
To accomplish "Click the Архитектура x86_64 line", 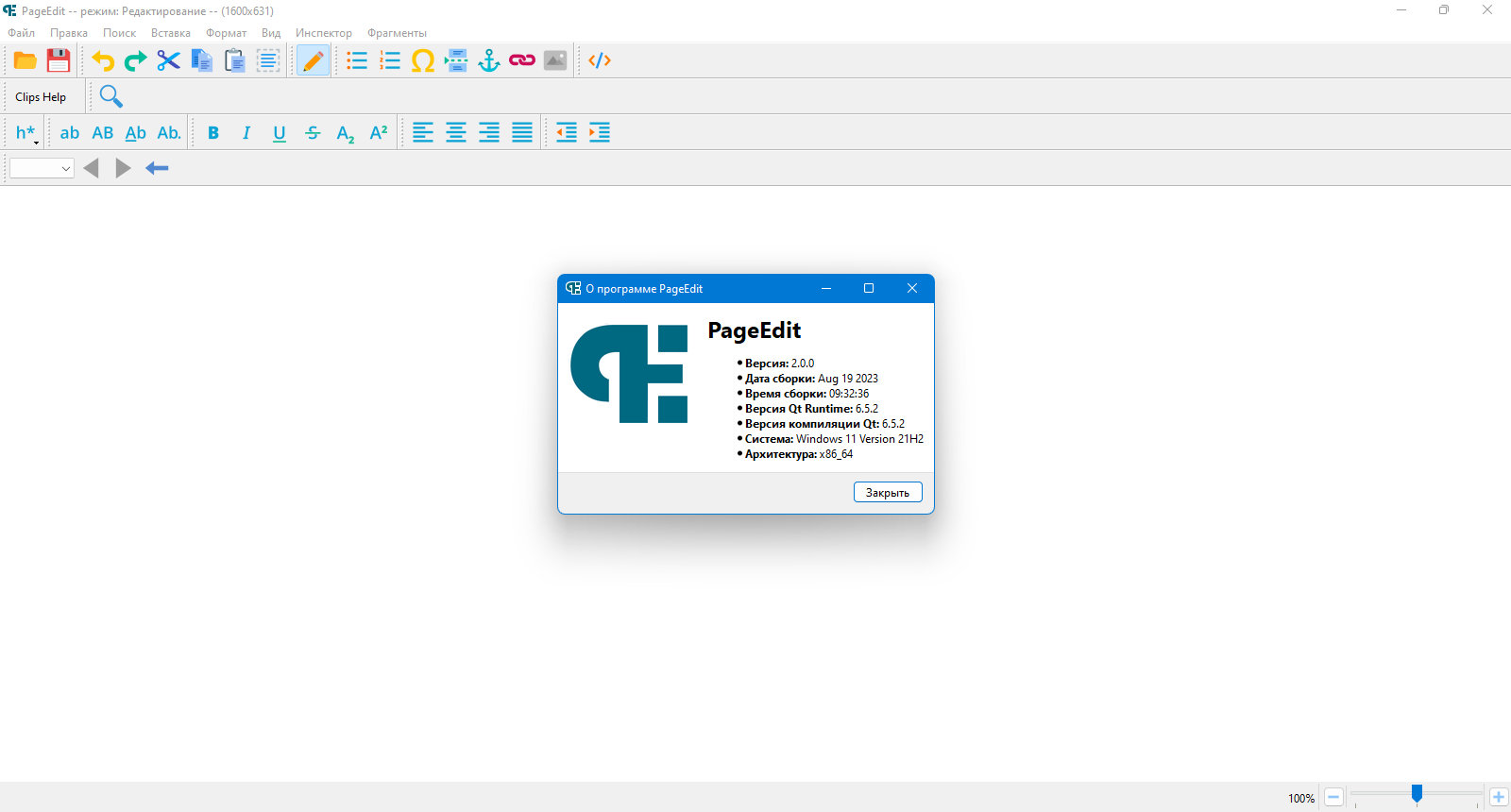I will click(x=799, y=454).
